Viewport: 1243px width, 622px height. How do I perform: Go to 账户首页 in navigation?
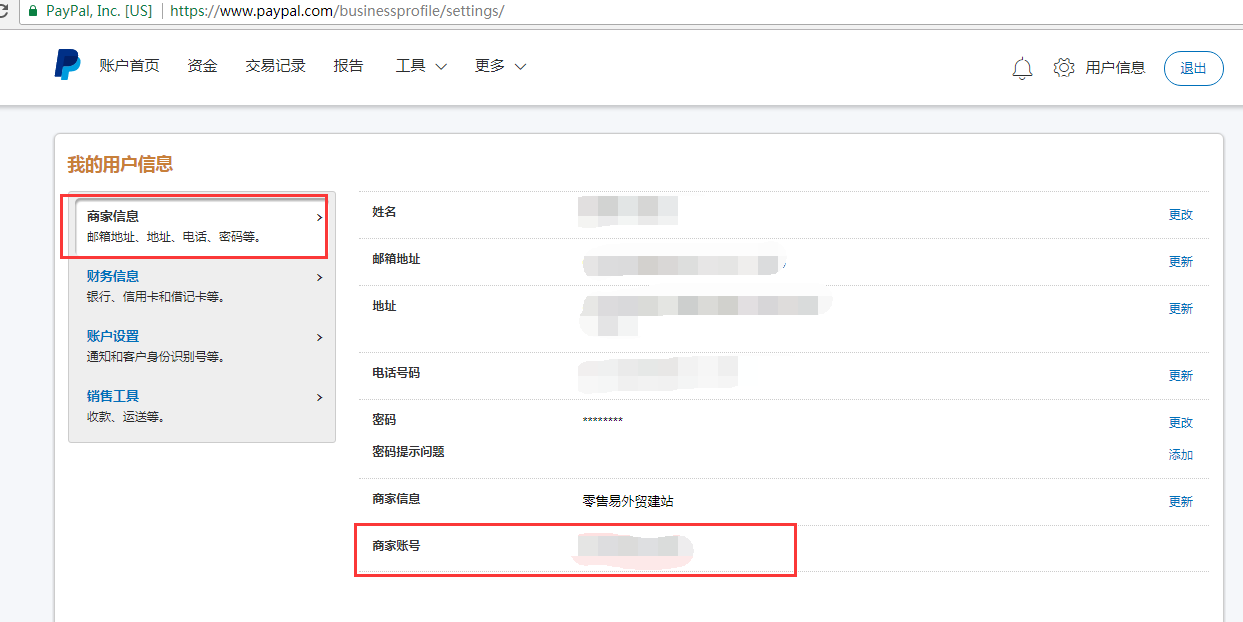129,66
